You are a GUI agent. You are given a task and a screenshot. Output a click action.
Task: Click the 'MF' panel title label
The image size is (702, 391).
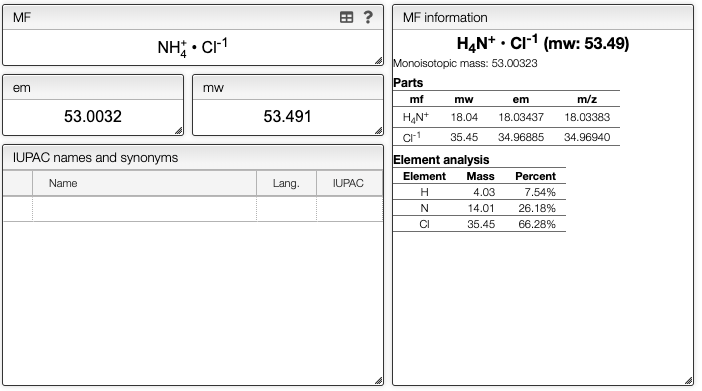point(22,17)
